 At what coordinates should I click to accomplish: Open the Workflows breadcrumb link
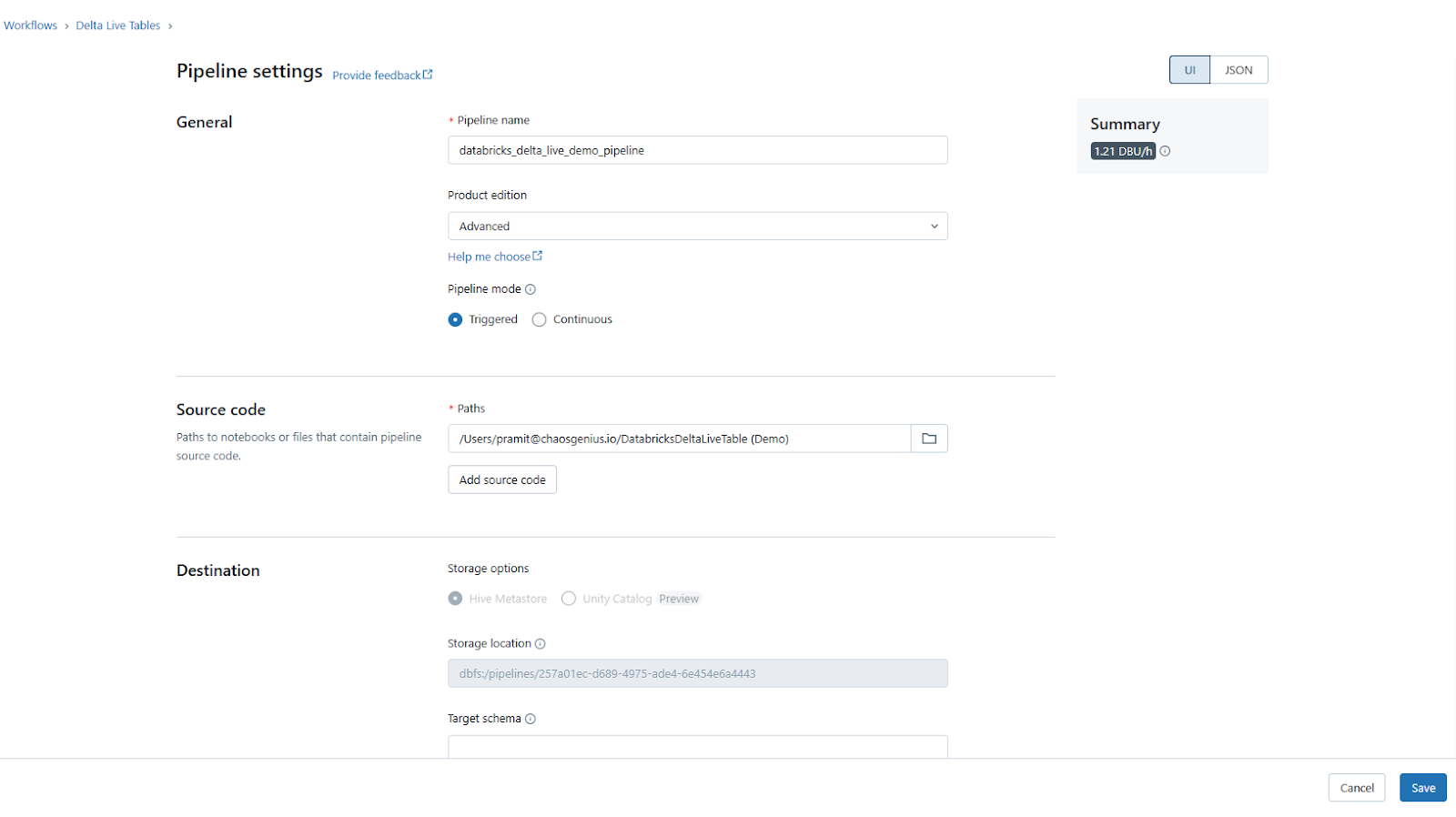point(30,25)
